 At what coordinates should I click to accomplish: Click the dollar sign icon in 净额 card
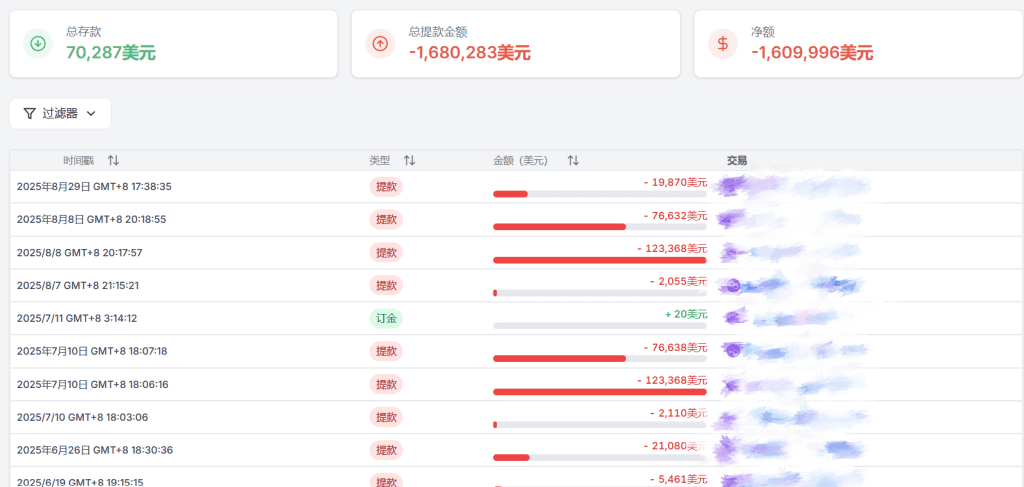pos(723,43)
